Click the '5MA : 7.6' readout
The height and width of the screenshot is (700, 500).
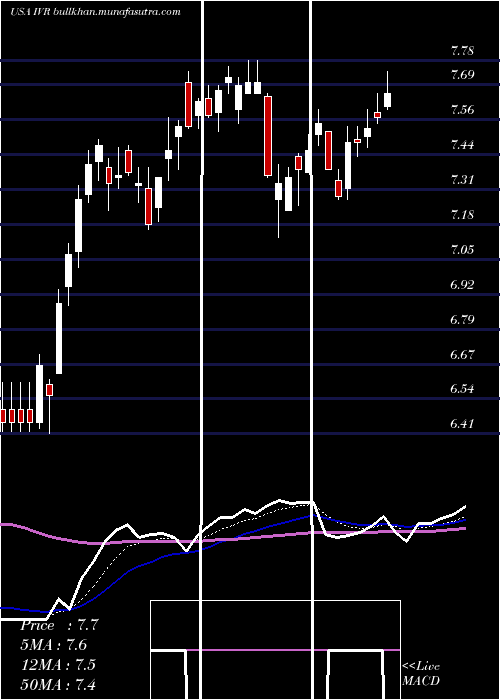click(x=54, y=645)
